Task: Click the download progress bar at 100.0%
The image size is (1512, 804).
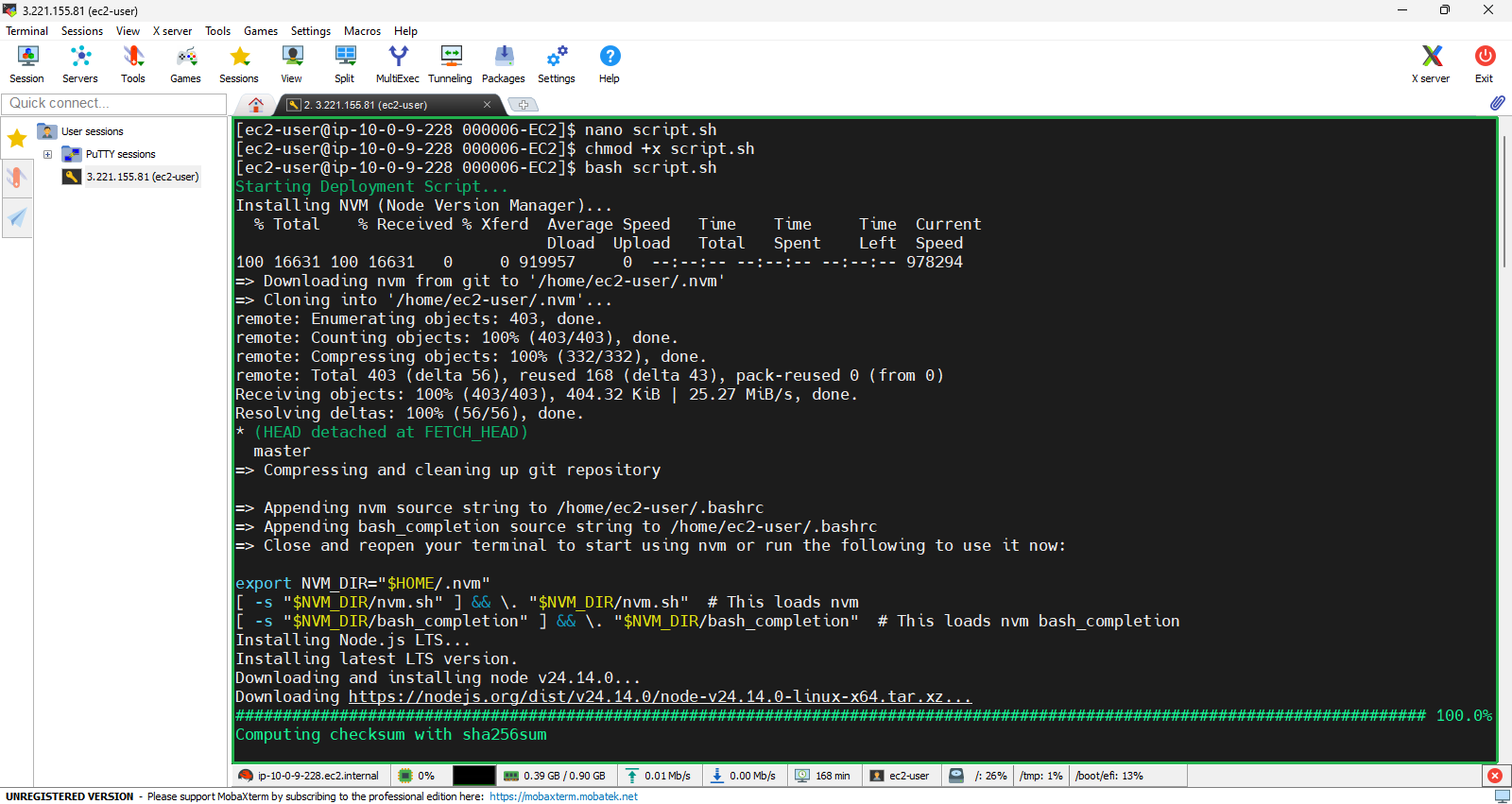Action: point(864,715)
